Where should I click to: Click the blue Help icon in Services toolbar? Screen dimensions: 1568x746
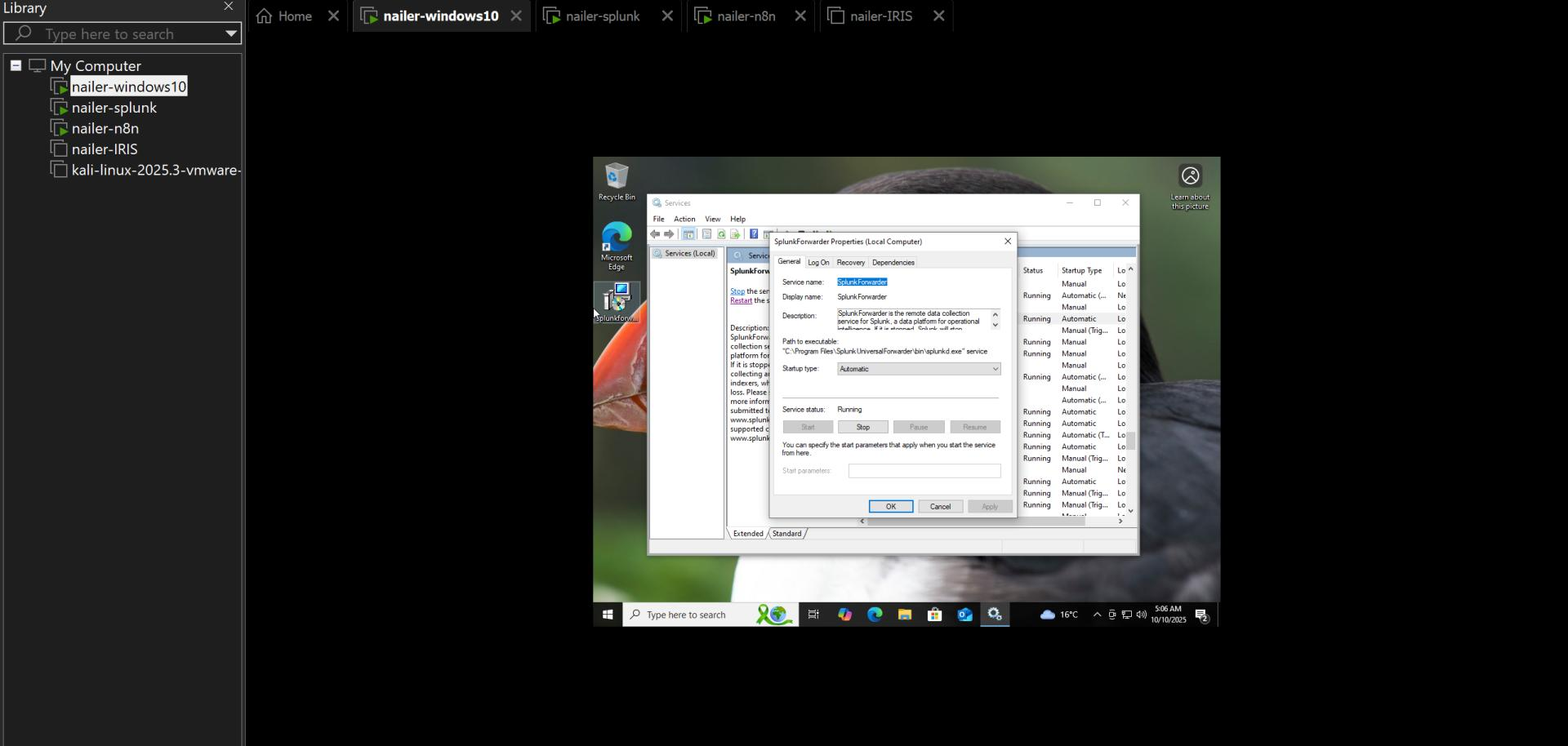click(754, 234)
